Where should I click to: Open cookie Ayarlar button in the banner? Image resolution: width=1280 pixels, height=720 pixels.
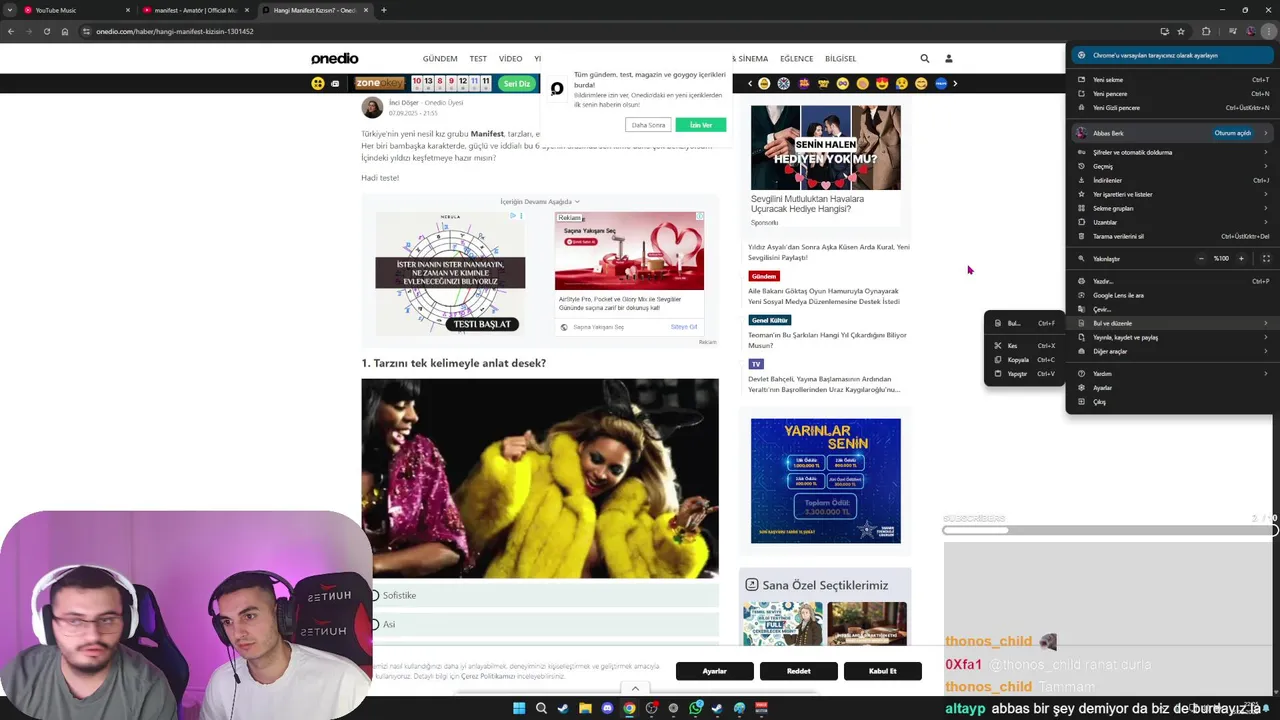coord(715,671)
